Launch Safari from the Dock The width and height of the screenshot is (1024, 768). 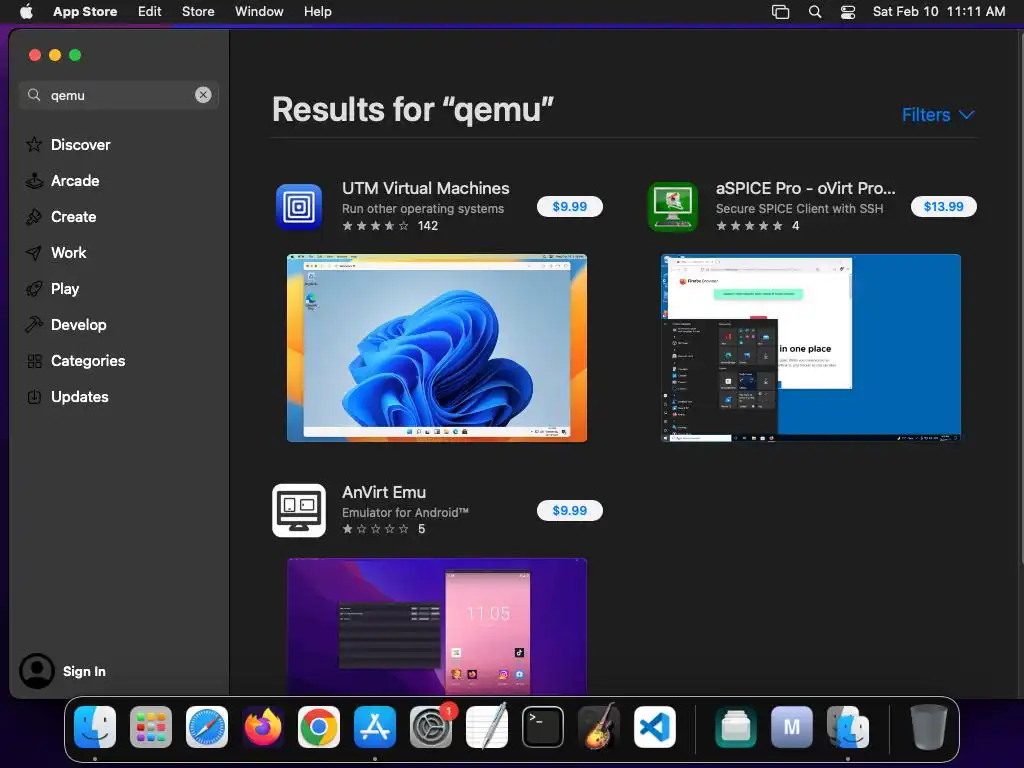coord(207,727)
